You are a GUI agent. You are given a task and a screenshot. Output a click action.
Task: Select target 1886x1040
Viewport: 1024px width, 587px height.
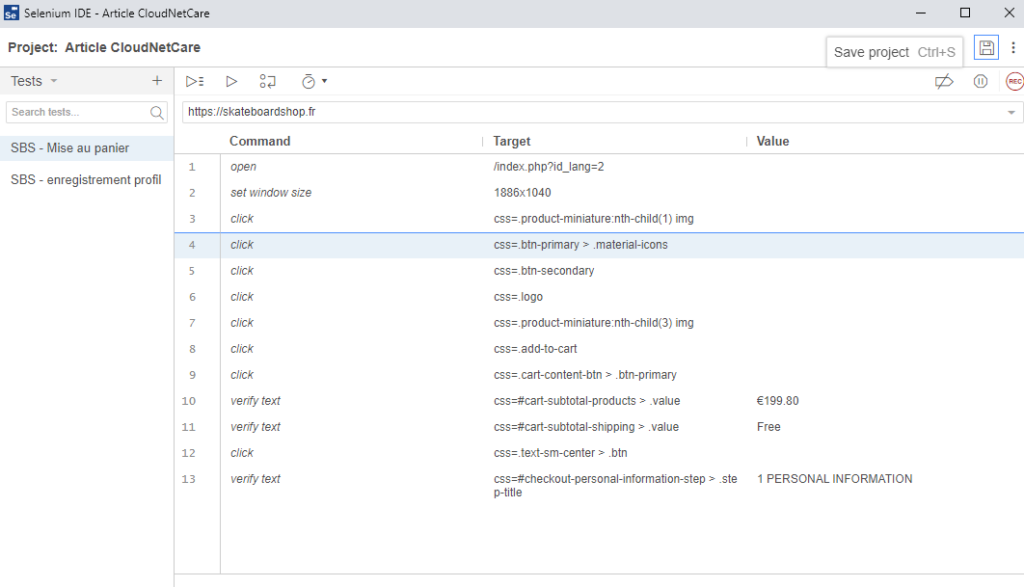pos(522,193)
